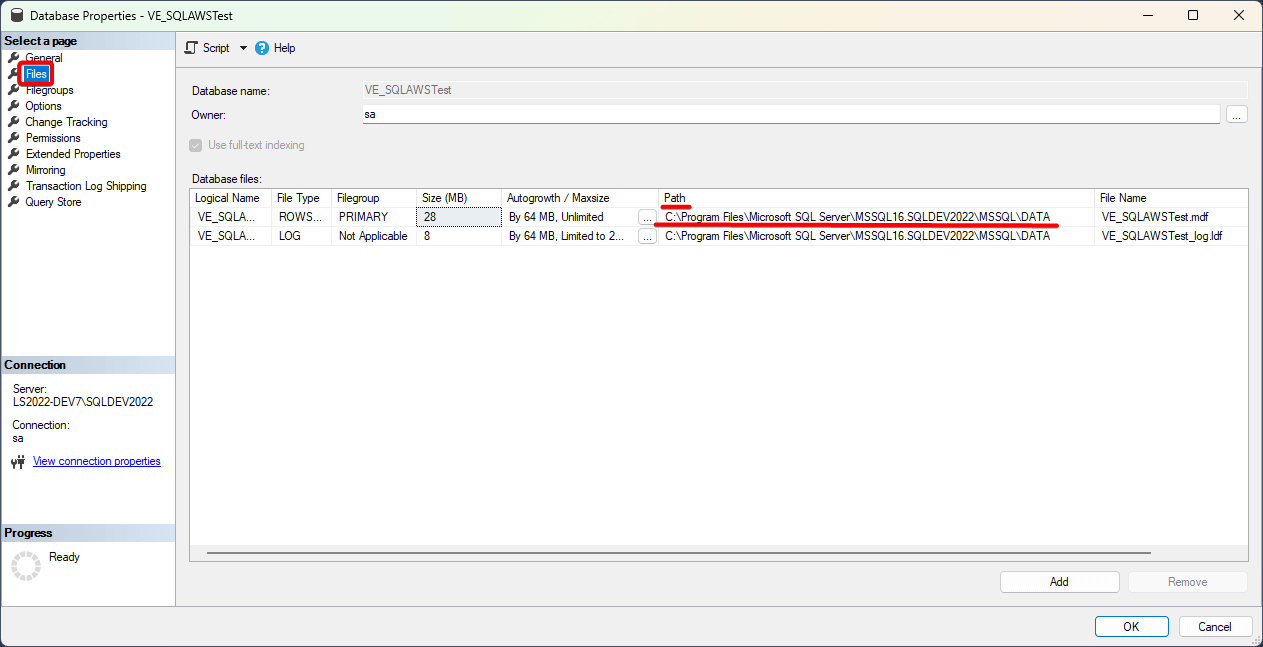Click path cell of the ROWS data row

pos(877,216)
